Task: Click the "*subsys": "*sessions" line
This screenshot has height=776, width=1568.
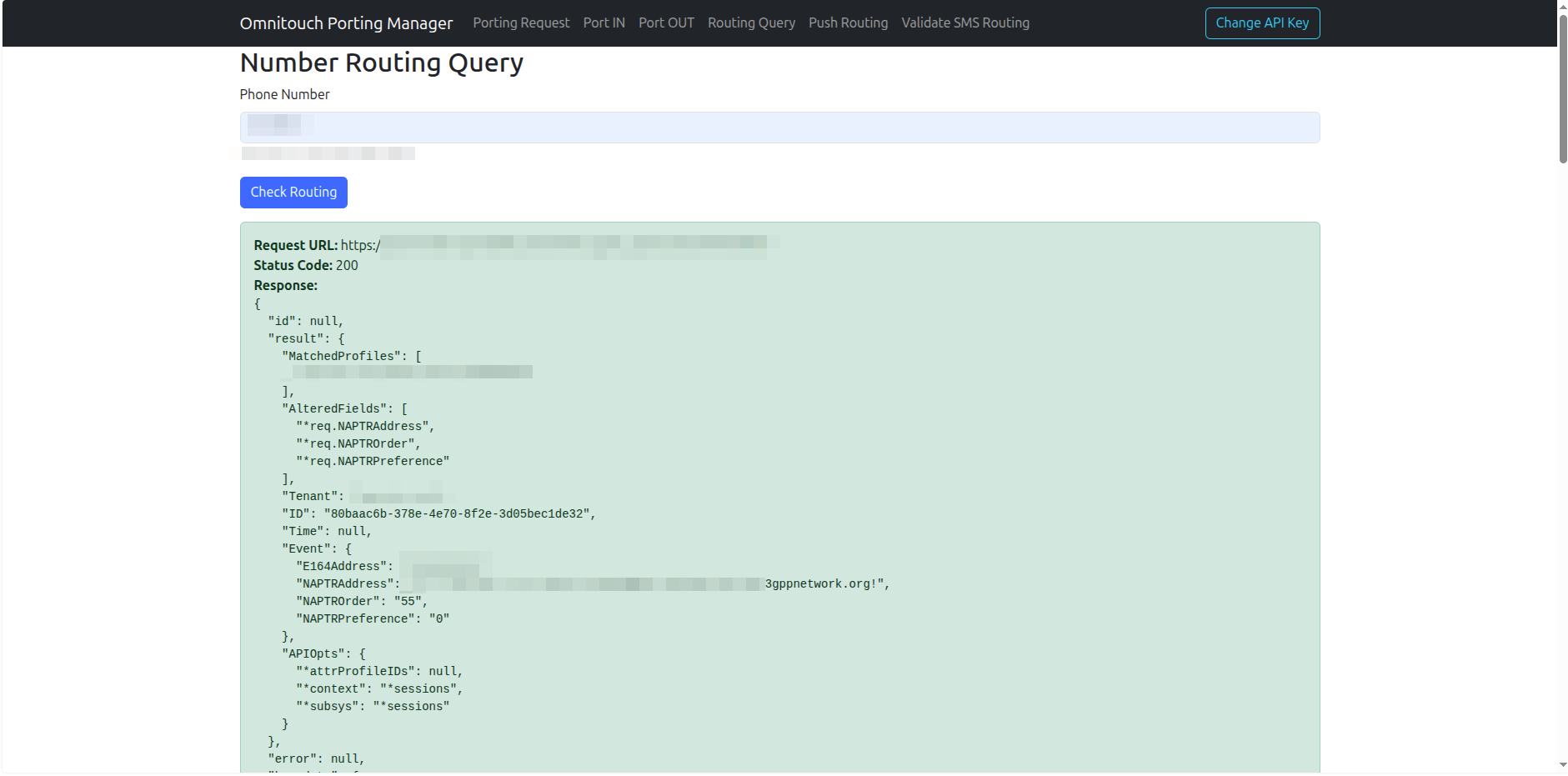Action: pos(373,706)
